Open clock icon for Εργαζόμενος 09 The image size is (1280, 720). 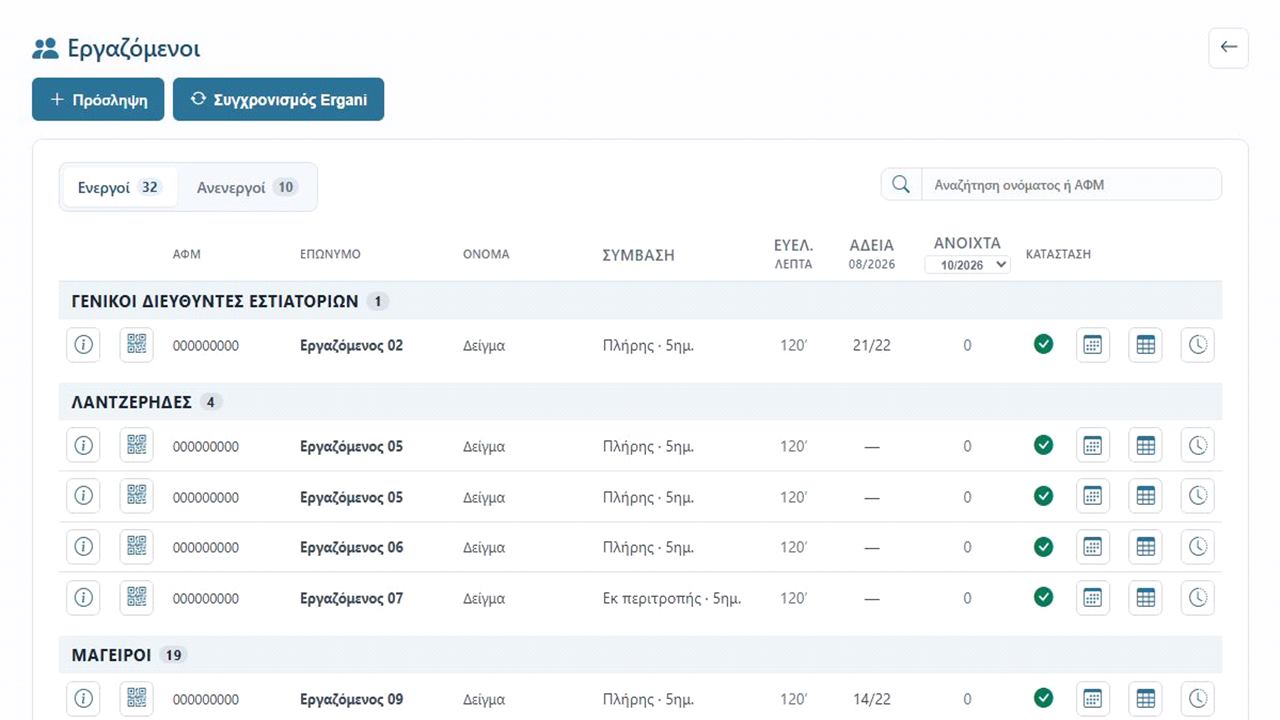(1198, 699)
